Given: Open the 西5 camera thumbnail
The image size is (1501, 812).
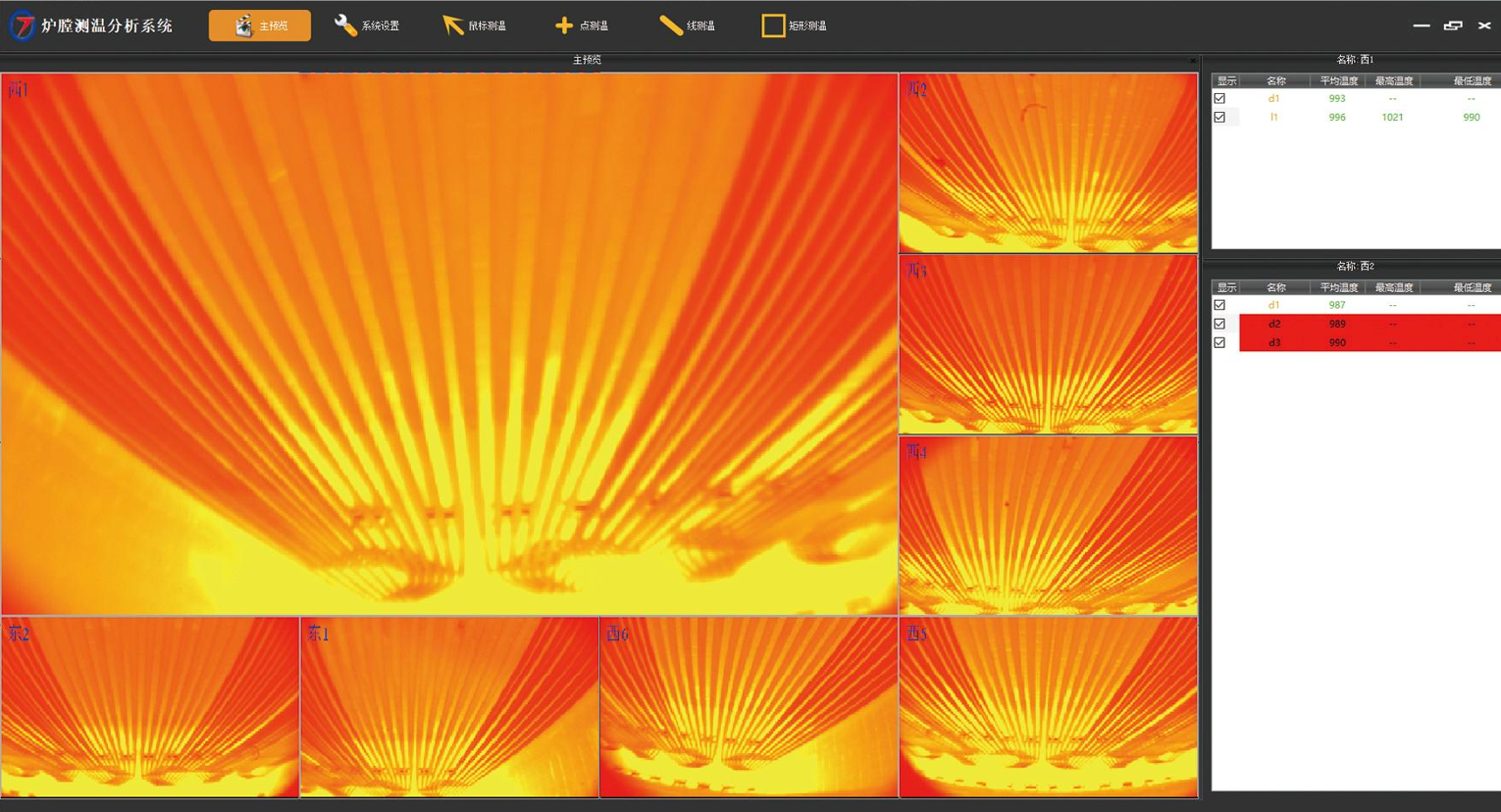Looking at the screenshot, I should pos(1048,707).
